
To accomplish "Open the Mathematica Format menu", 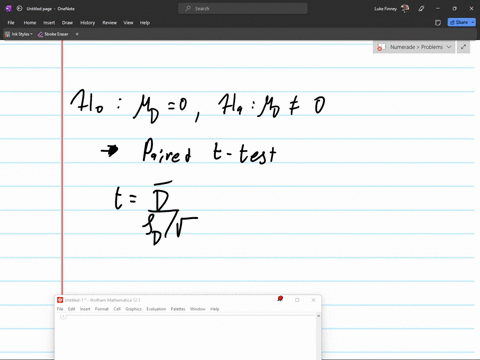I will pyautogui.click(x=102, y=309).
